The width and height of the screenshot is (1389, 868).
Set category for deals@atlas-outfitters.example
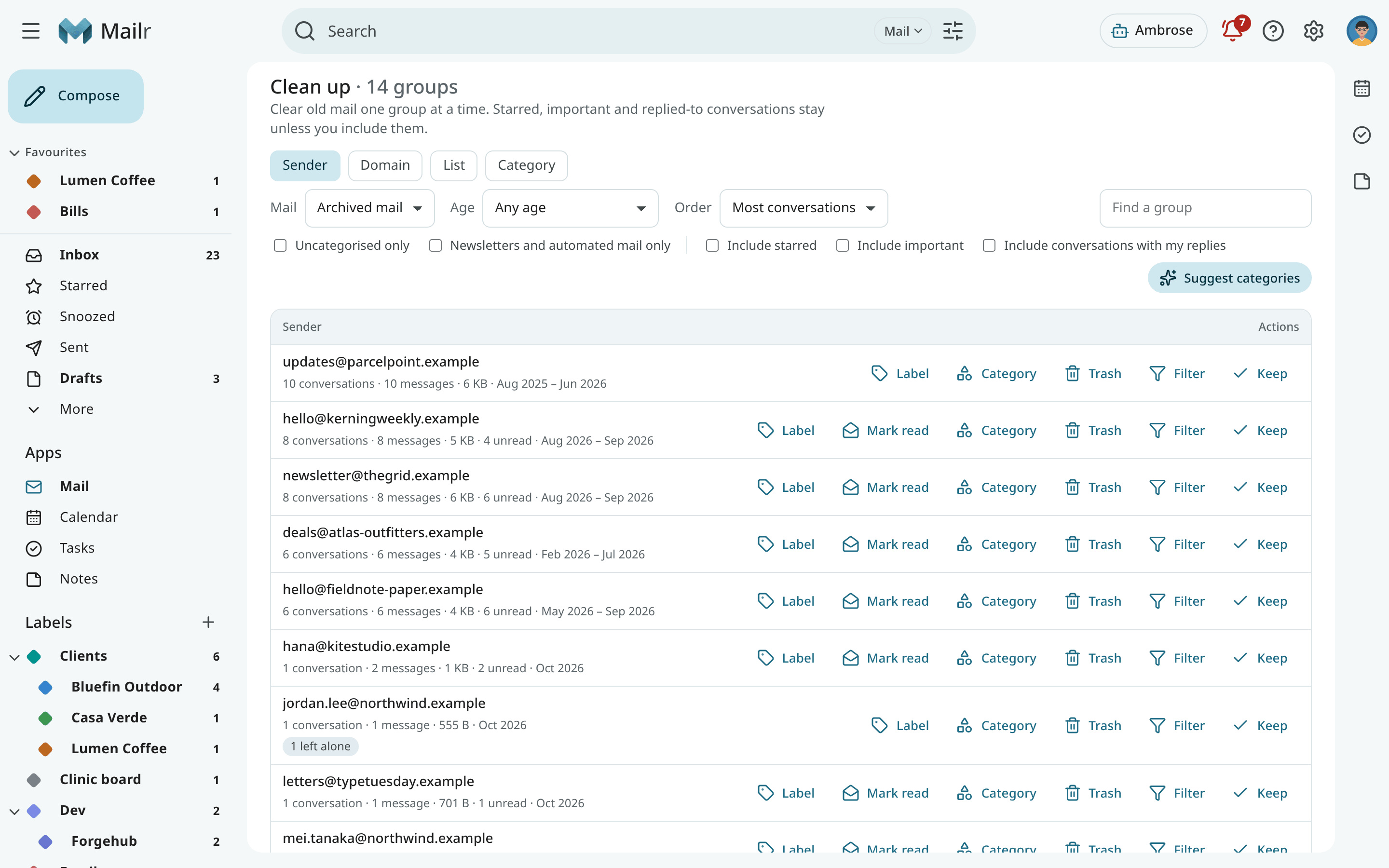point(996,544)
